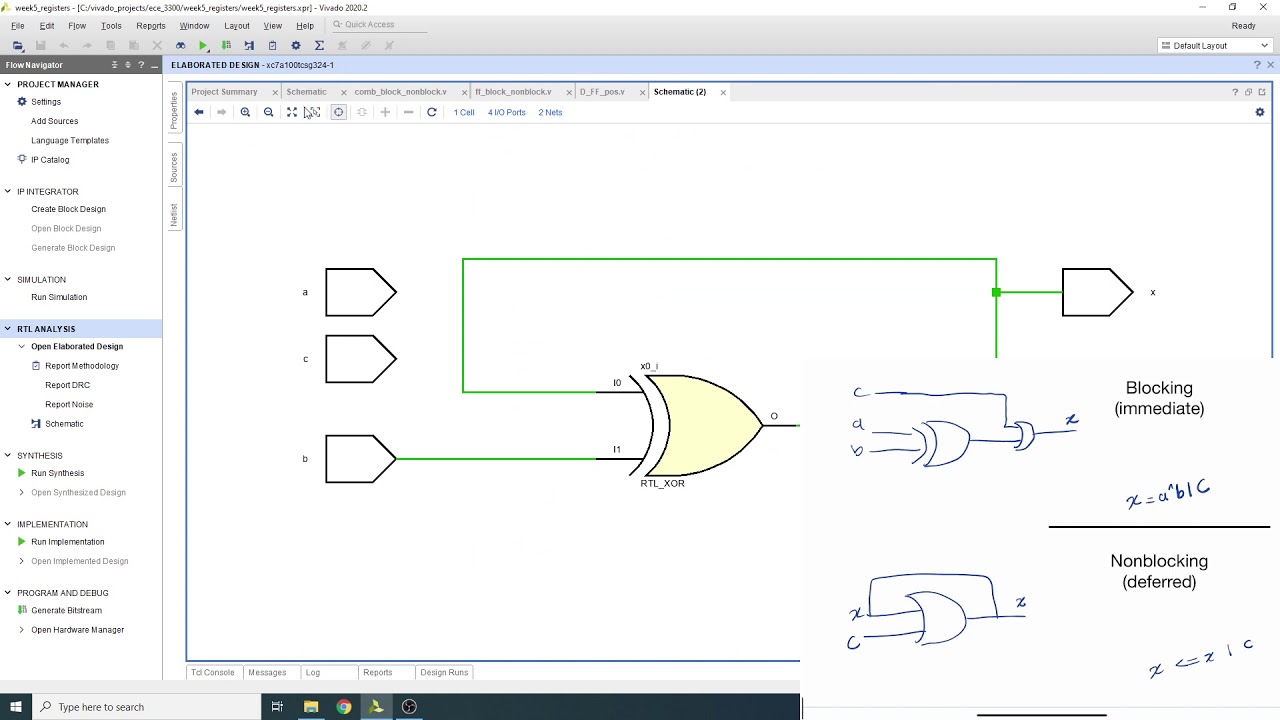Click the binoculars Find icon
This screenshot has width=1280, height=720.
[180, 45]
